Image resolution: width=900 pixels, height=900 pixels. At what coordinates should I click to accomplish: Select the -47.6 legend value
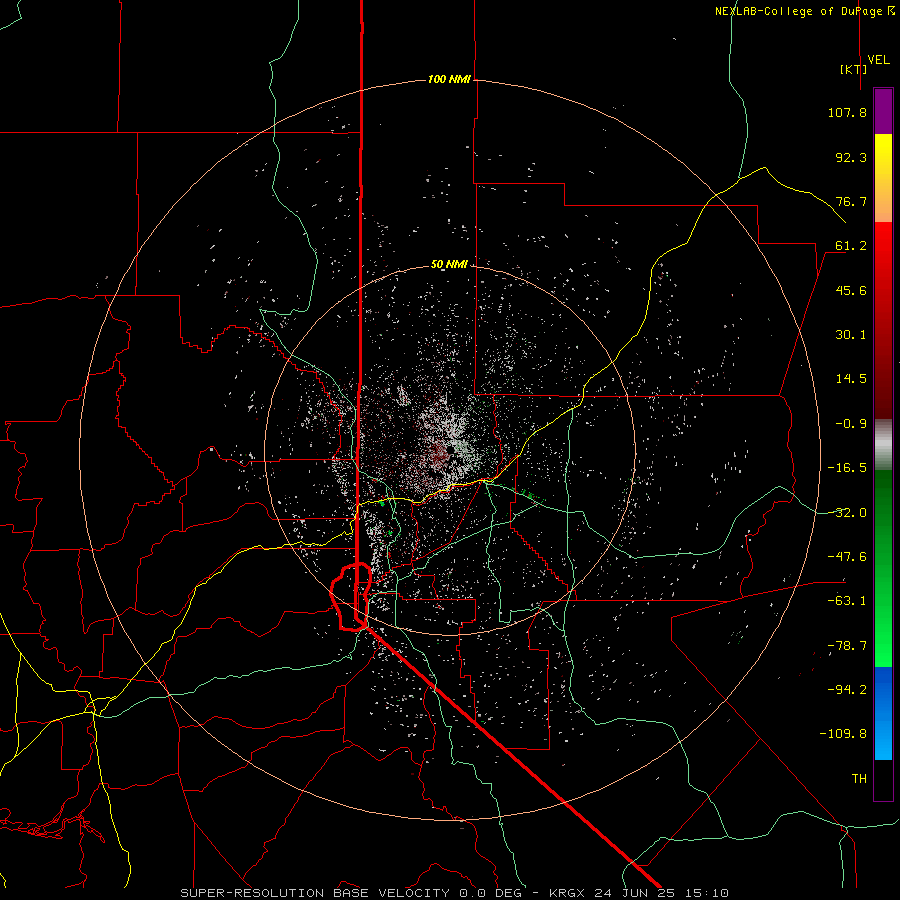(847, 557)
